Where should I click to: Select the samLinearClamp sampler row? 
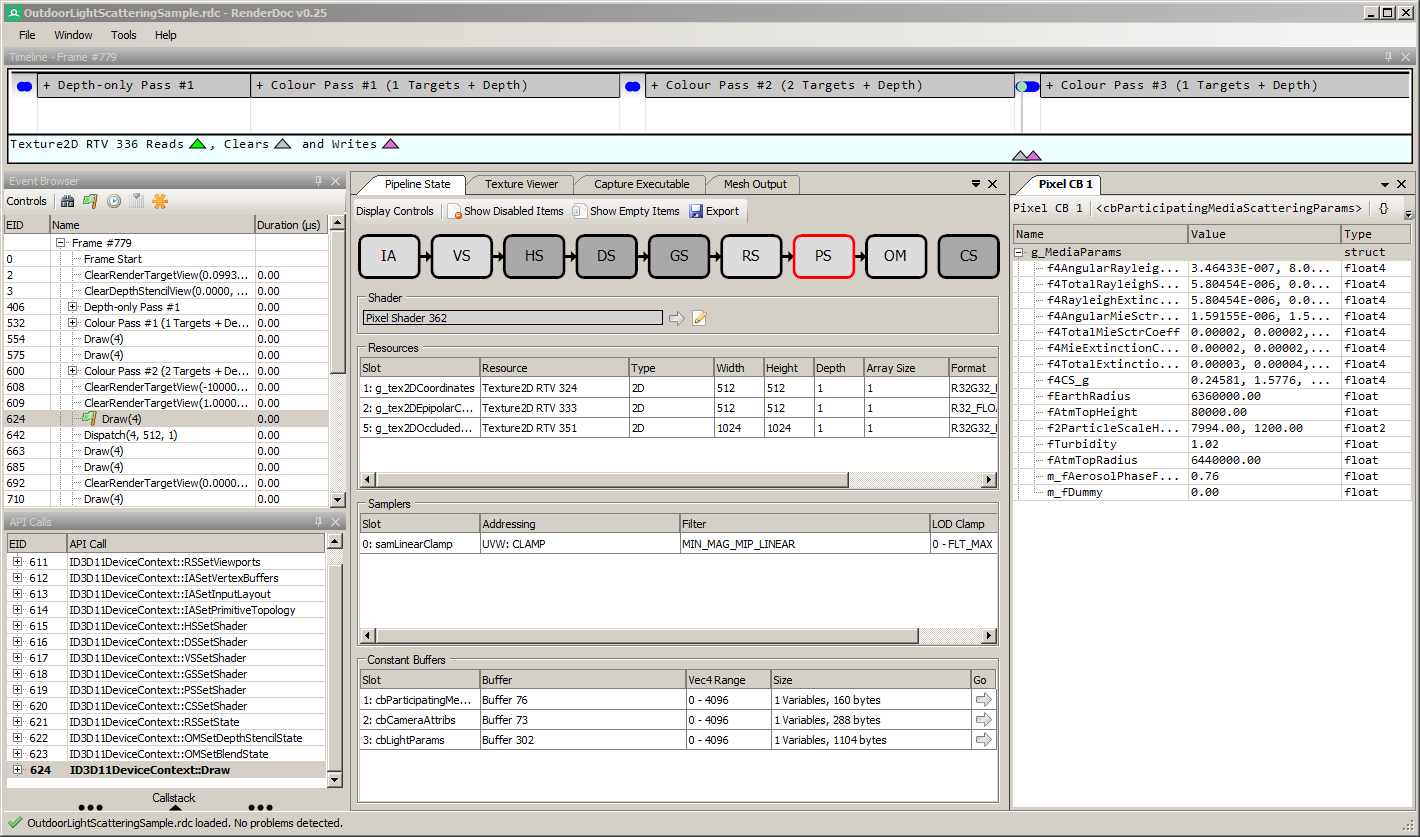tap(679, 544)
